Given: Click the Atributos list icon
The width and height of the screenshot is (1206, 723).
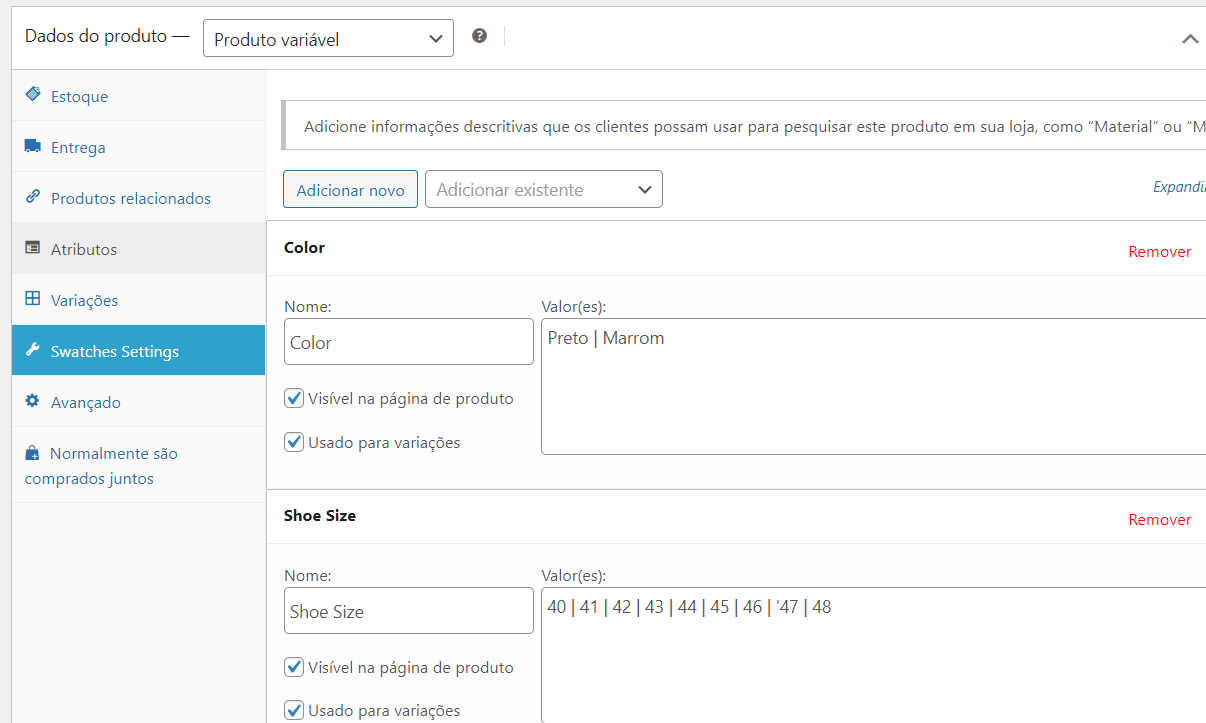Looking at the screenshot, I should (x=33, y=248).
